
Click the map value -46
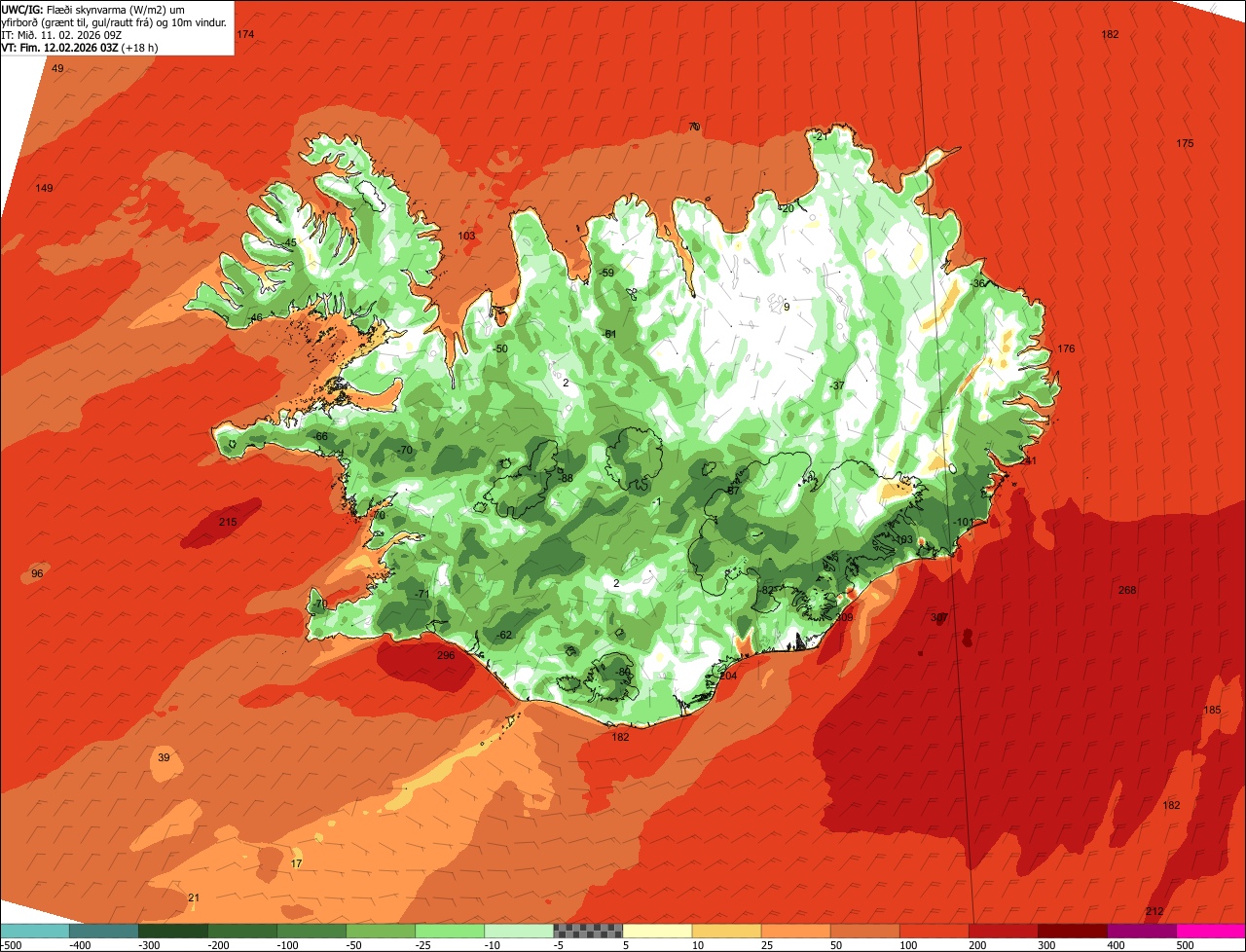pyautogui.click(x=255, y=318)
